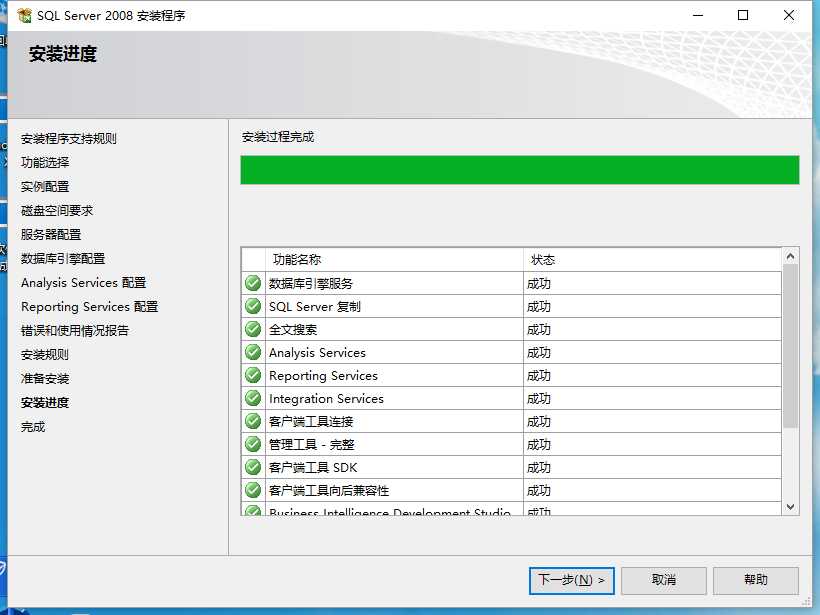Click the 取消 button
This screenshot has height=615, width=820.
coord(664,580)
